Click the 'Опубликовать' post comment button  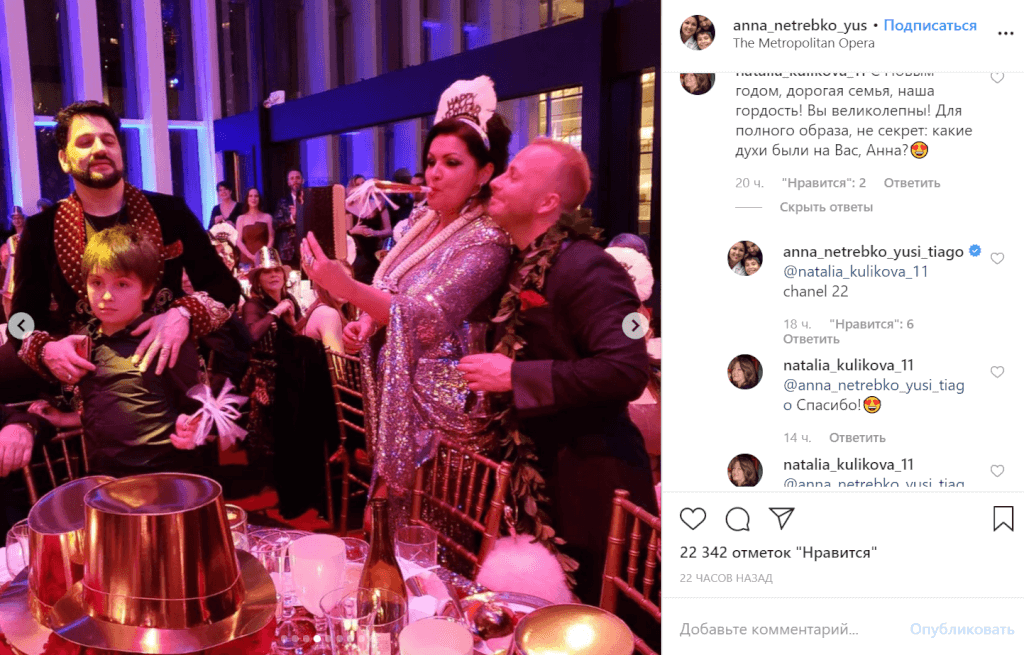(x=961, y=630)
